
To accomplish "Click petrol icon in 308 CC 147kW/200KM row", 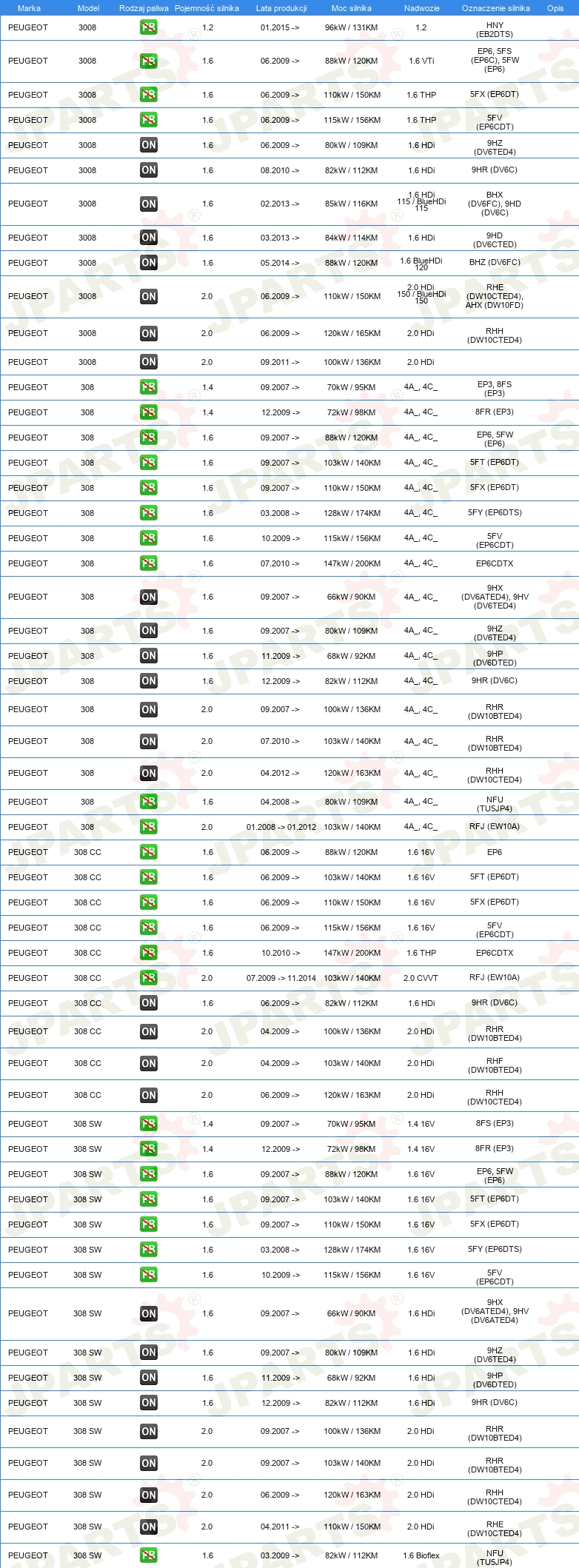I will tap(148, 953).
